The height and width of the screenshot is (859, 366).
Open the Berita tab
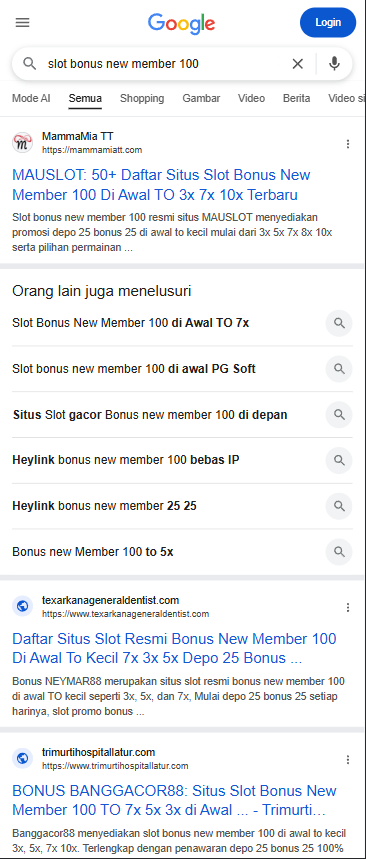pyautogui.click(x=296, y=99)
